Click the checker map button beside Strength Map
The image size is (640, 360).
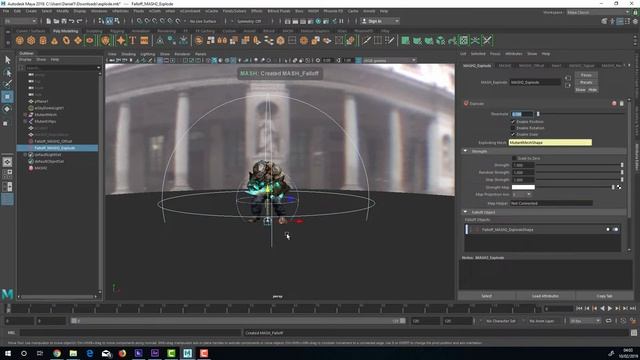[619, 187]
